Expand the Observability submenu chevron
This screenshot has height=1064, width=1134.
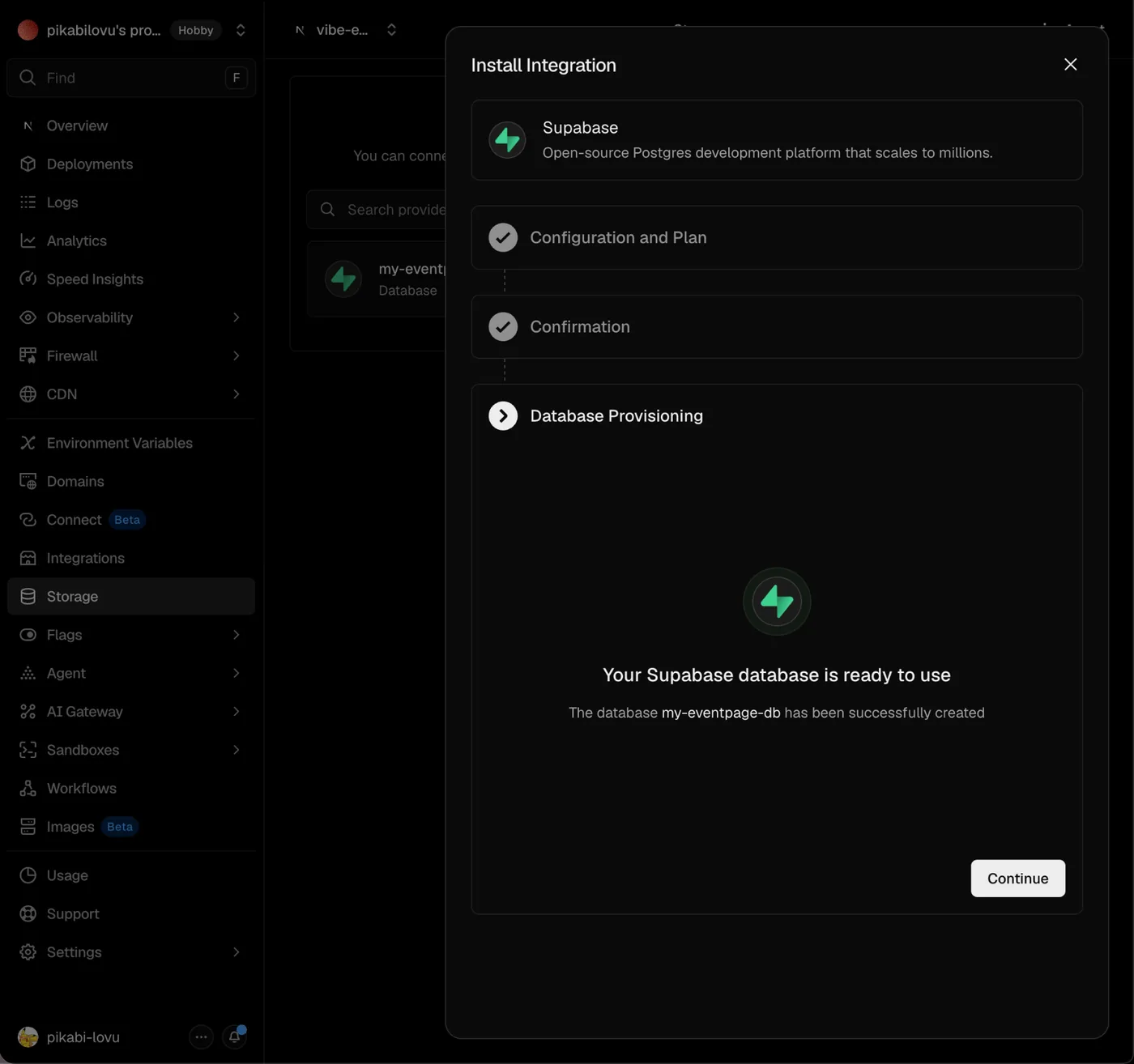coord(237,317)
